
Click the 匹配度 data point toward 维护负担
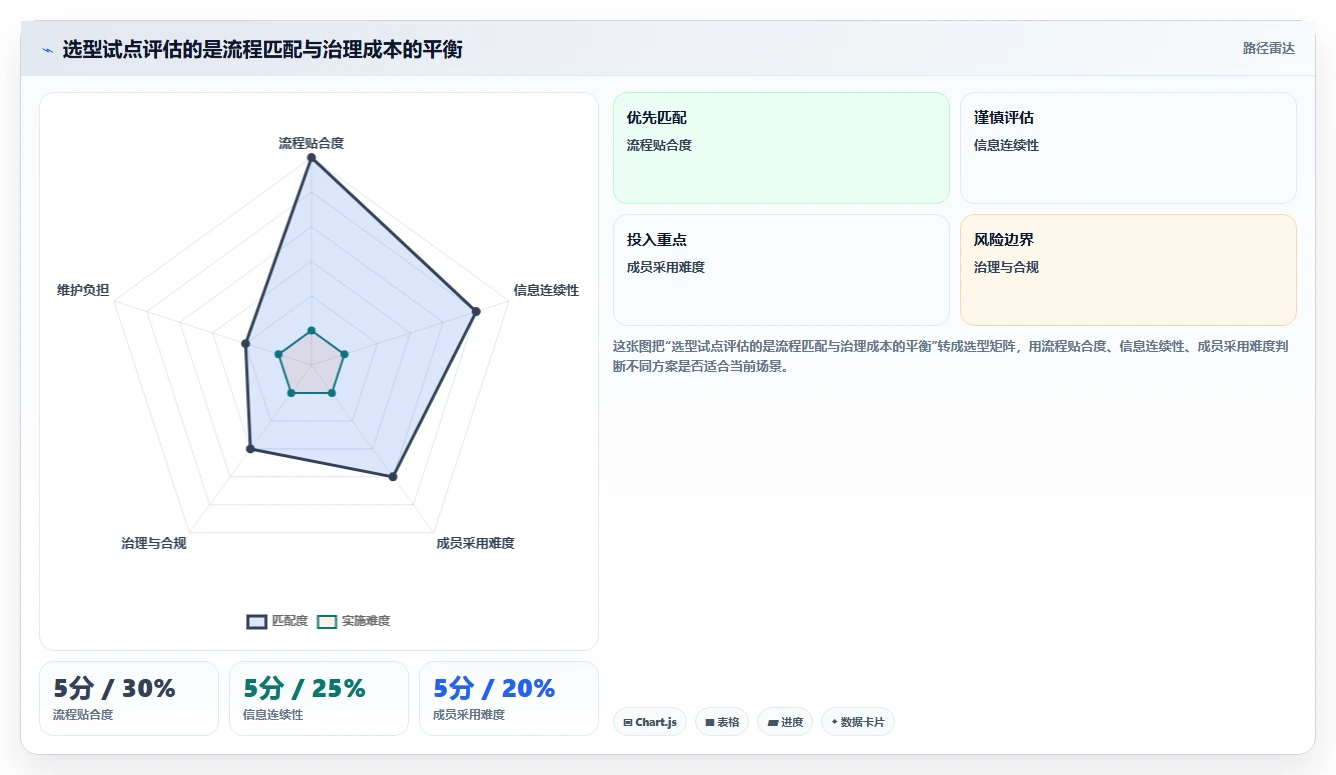point(245,343)
